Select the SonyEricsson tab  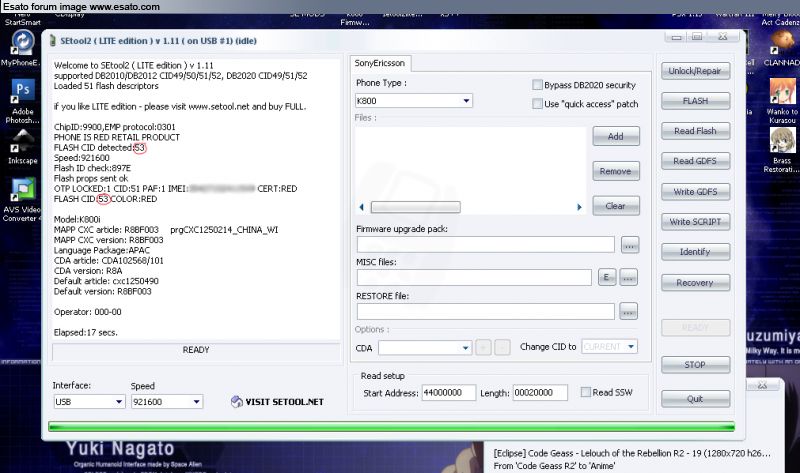point(380,63)
